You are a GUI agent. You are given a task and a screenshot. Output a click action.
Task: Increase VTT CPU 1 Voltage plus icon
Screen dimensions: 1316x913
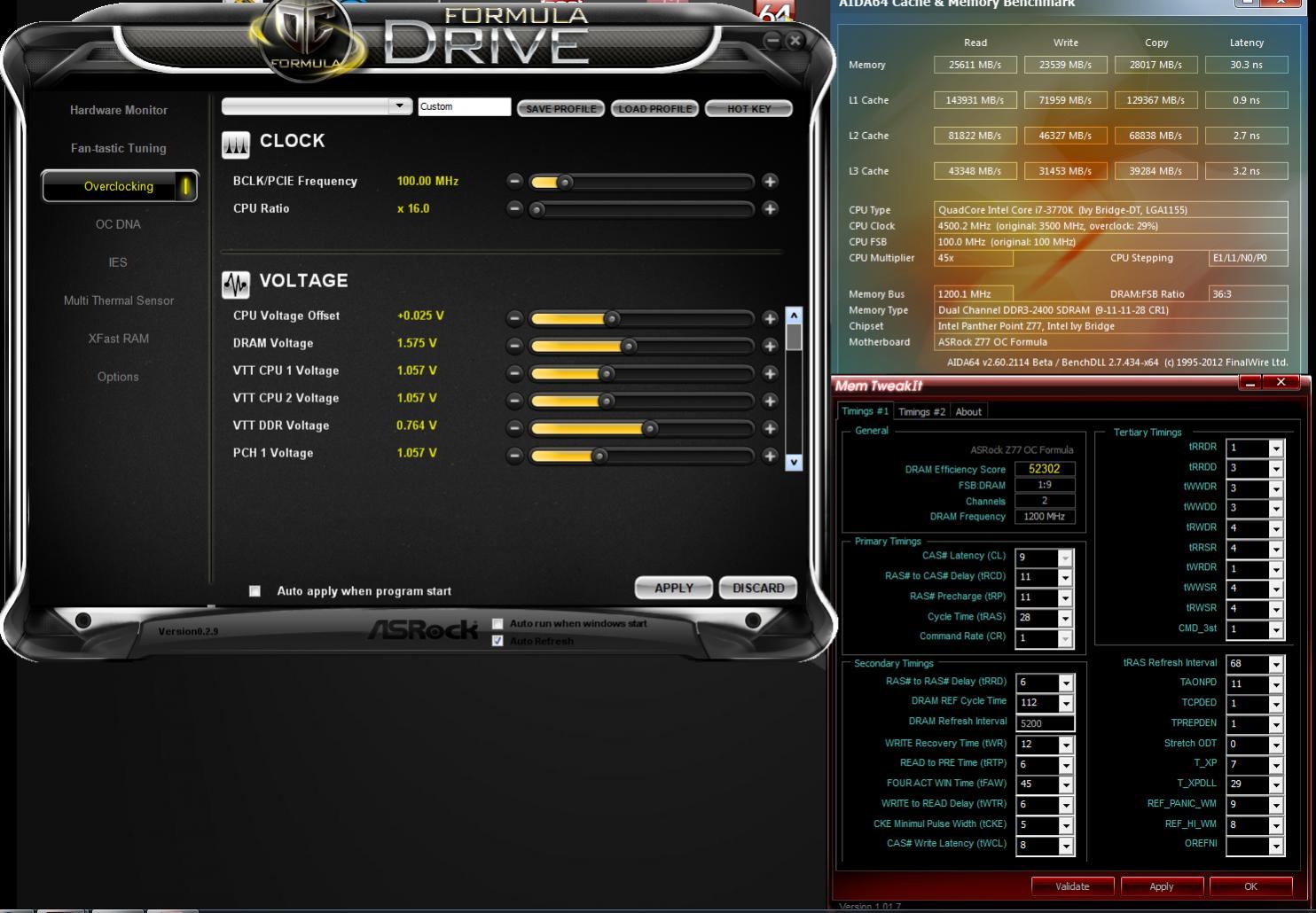(770, 373)
